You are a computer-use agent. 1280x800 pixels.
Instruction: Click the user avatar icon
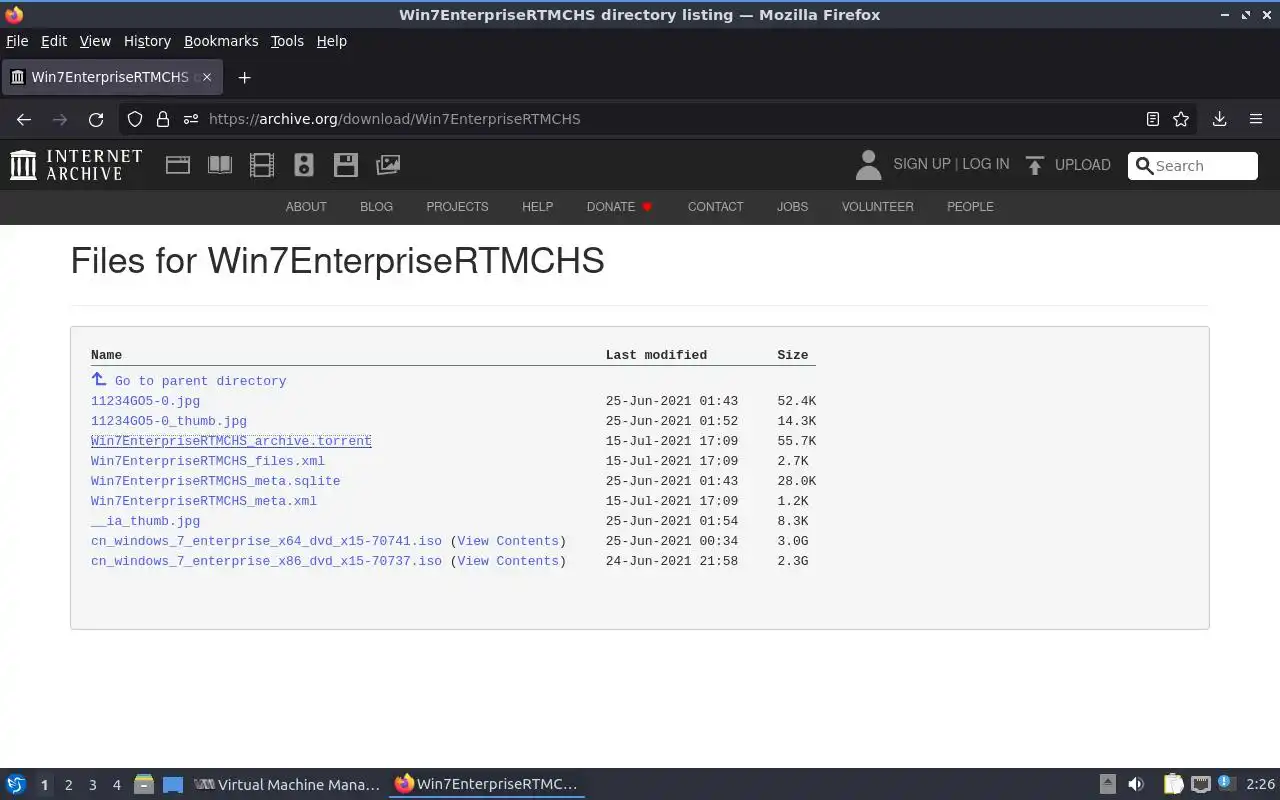pyautogui.click(x=869, y=165)
